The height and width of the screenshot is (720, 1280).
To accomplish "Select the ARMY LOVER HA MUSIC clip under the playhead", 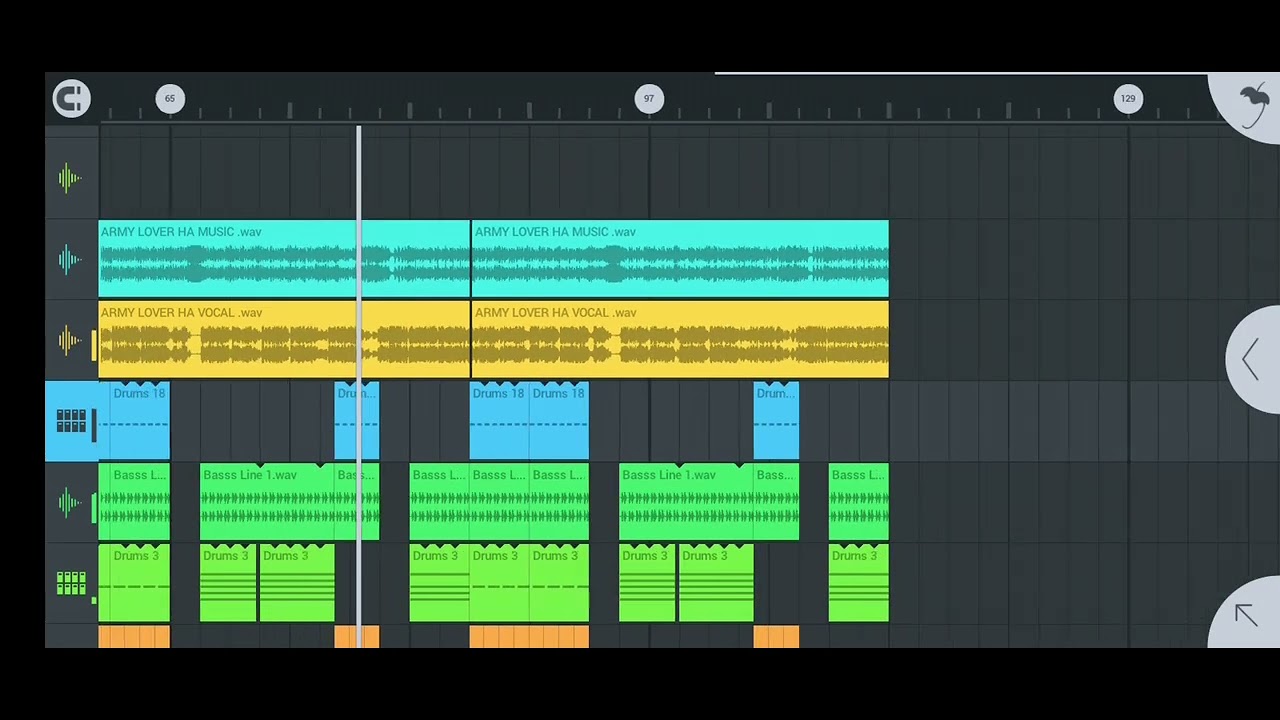I will 284,259.
